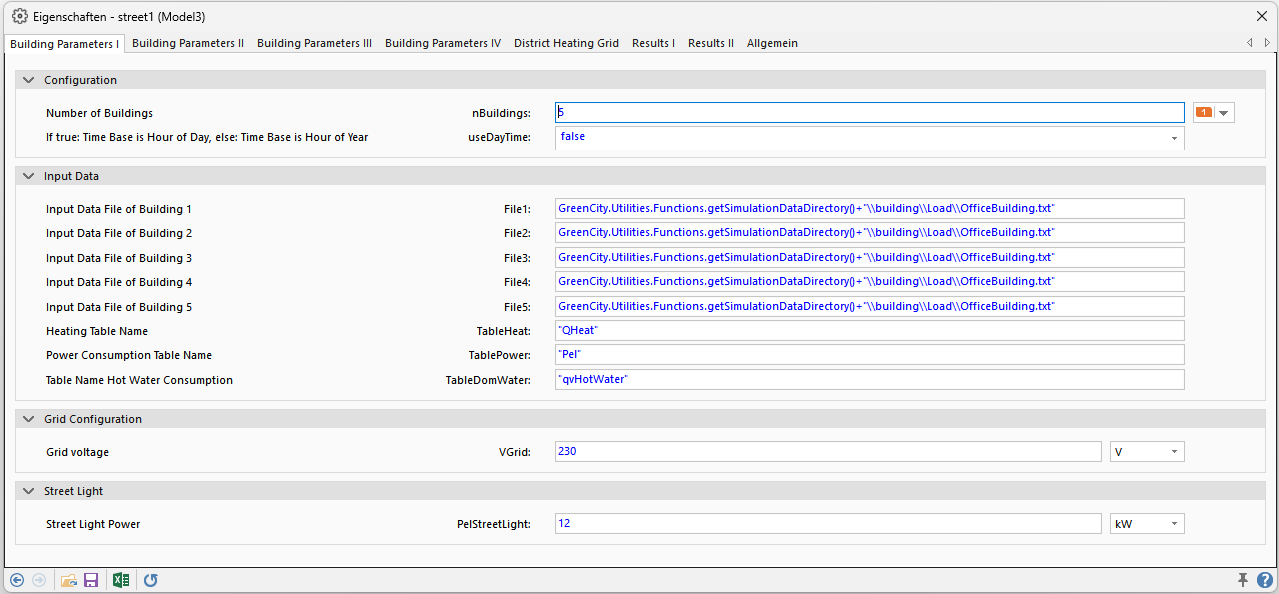This screenshot has width=1279, height=594.
Task: Switch to Building Parameters III tab
Action: (x=315, y=43)
